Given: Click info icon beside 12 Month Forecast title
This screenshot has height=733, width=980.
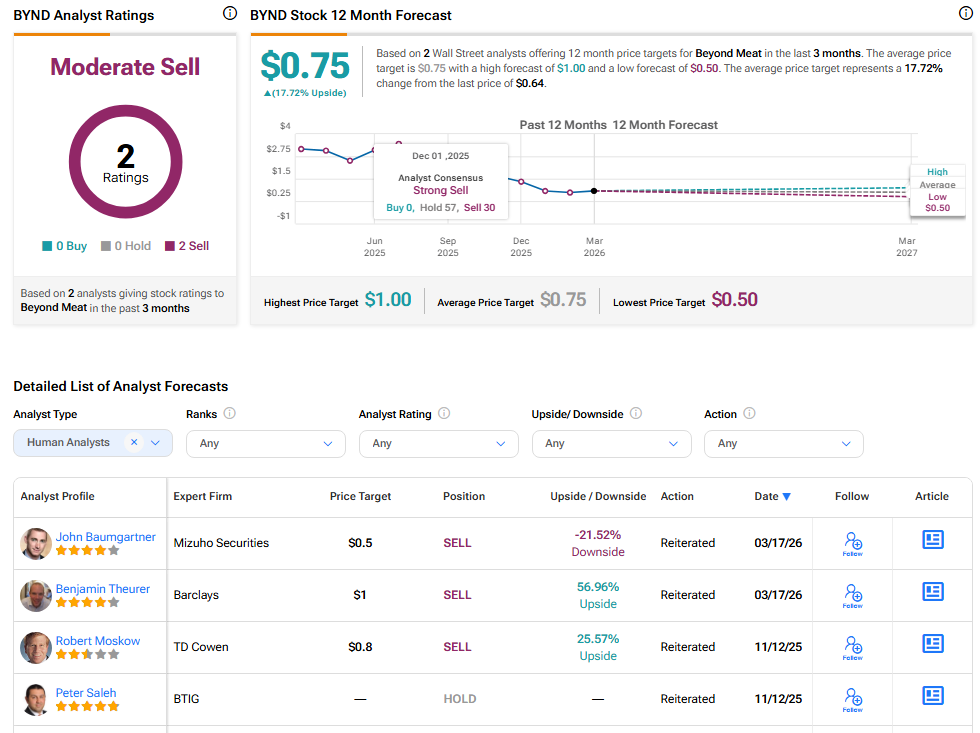Looking at the screenshot, I should coord(966,13).
